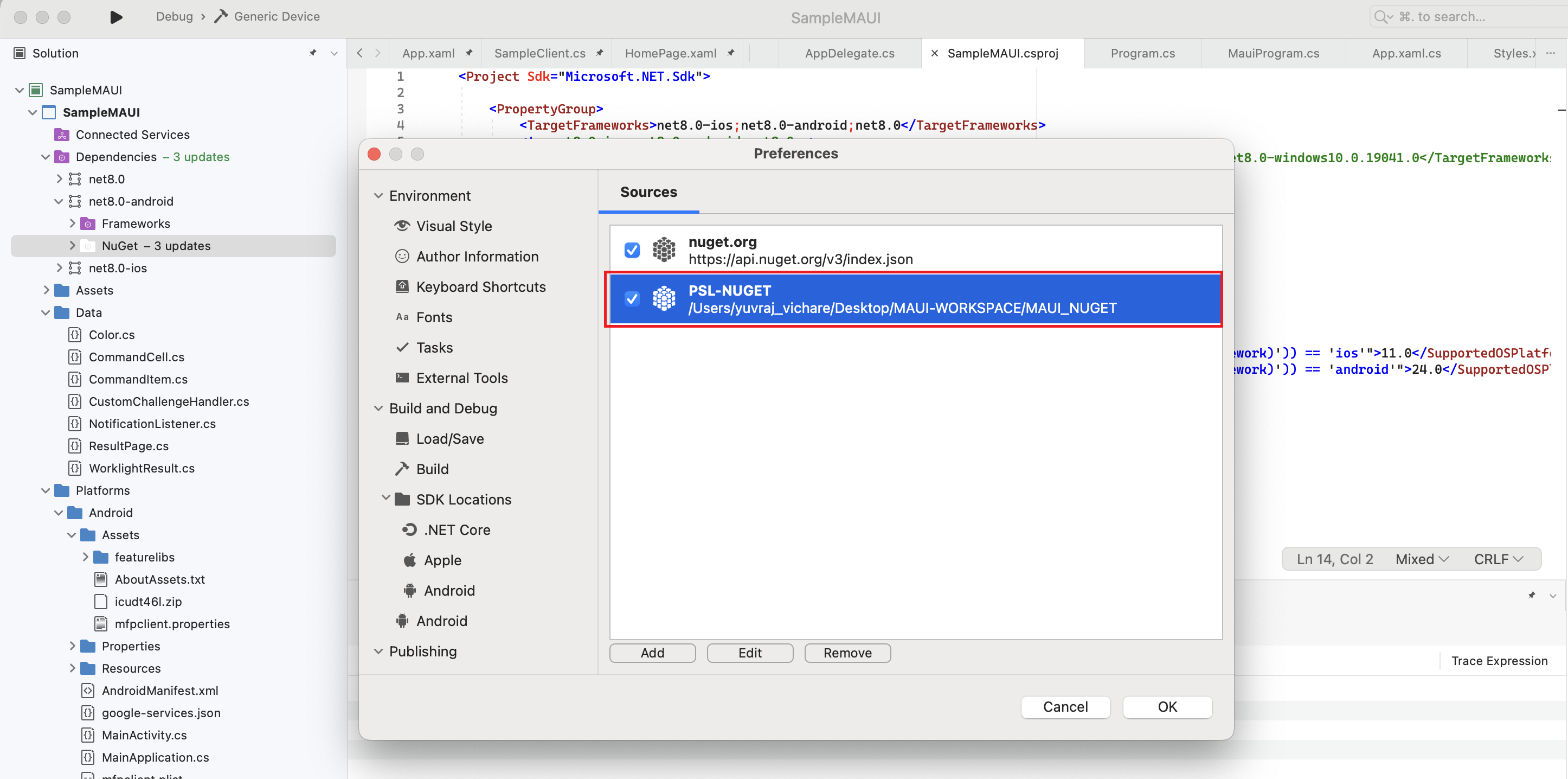Screen dimensions: 1568x779
Task: Collapse the Environment section in Preferences
Action: [378, 195]
